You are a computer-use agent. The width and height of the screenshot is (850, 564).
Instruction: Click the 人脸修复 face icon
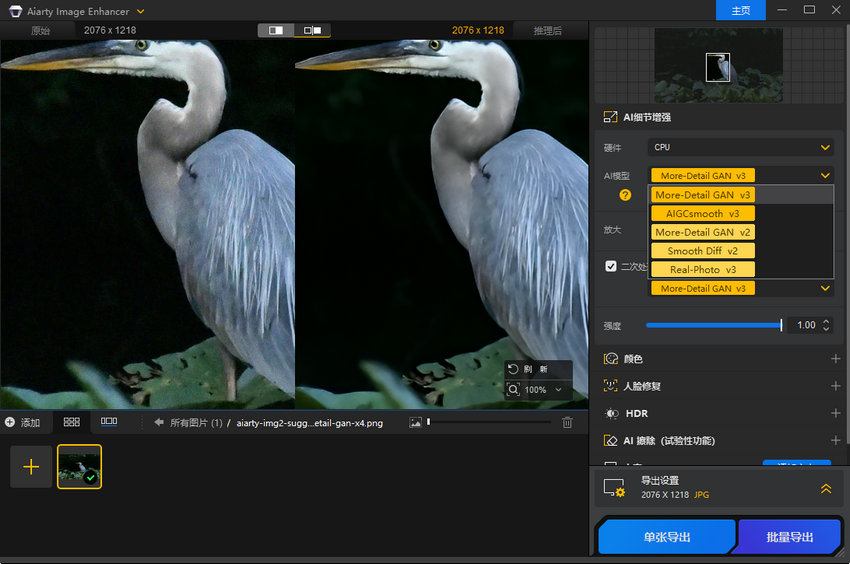click(611, 386)
